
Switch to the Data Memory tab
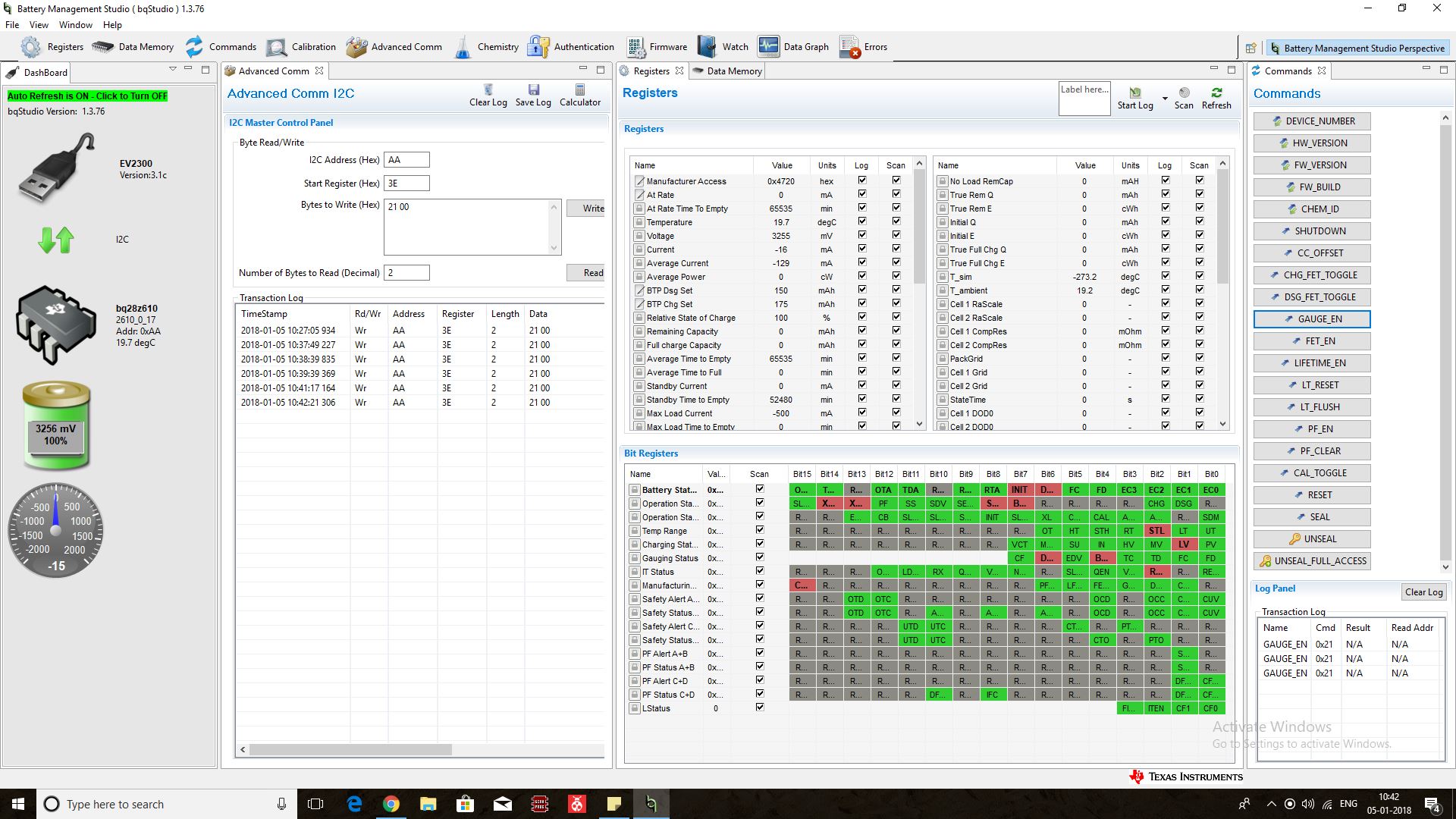tap(733, 71)
